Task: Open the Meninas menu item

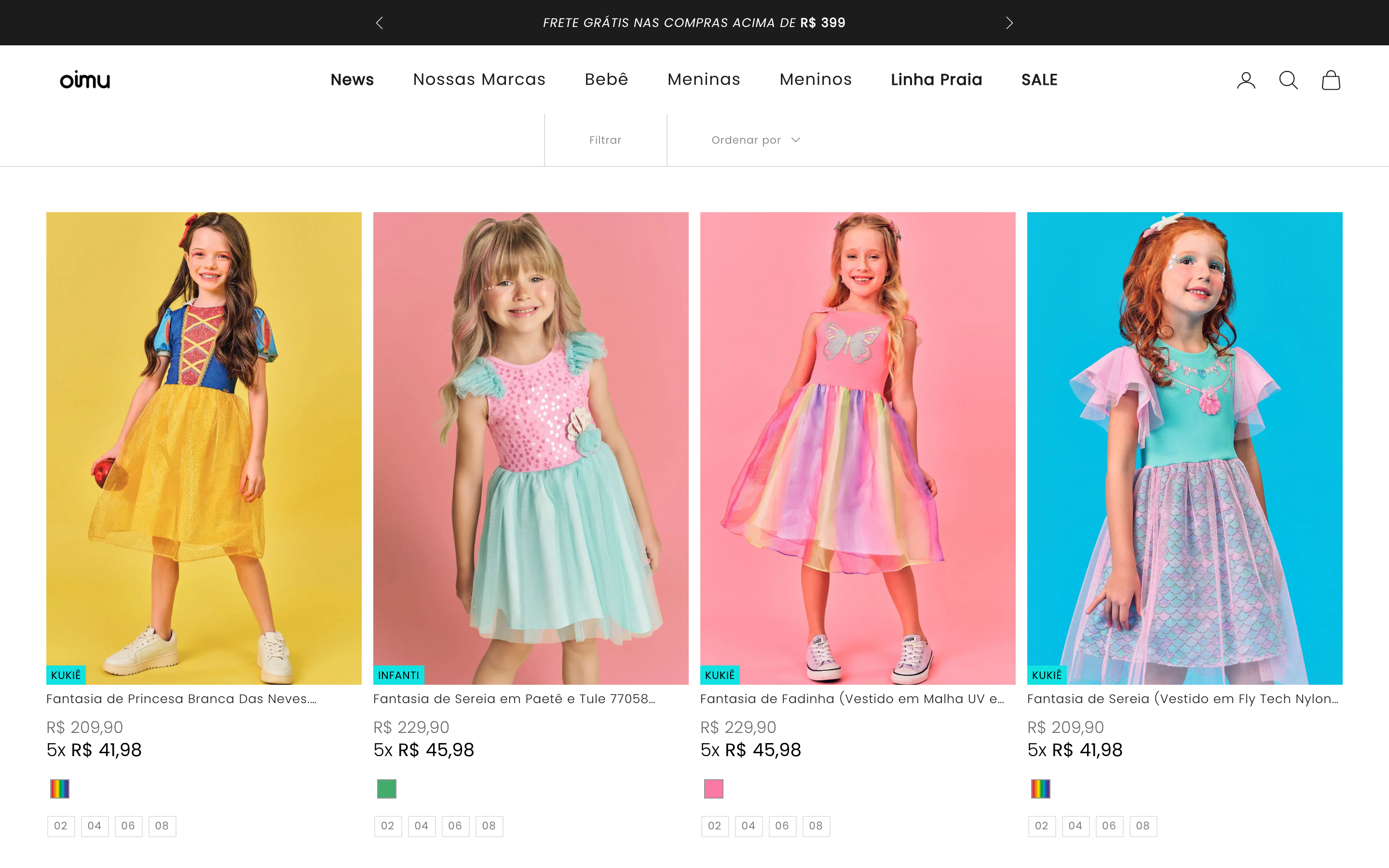Action: coord(704,80)
